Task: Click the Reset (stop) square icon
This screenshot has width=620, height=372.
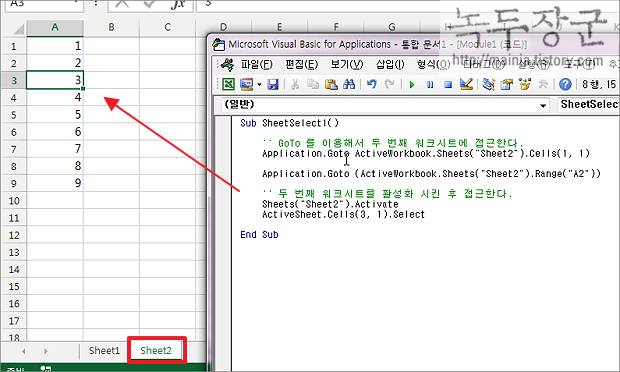Action: [x=448, y=85]
